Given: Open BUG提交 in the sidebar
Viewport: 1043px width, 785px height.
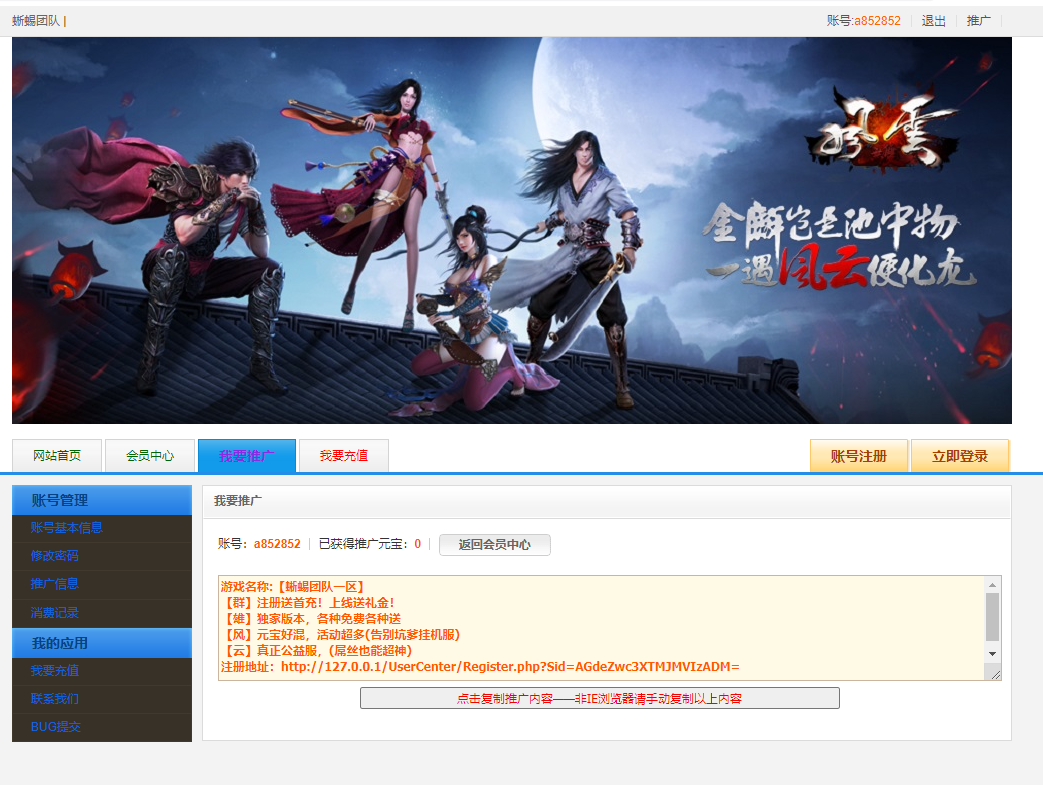Looking at the screenshot, I should 55,727.
